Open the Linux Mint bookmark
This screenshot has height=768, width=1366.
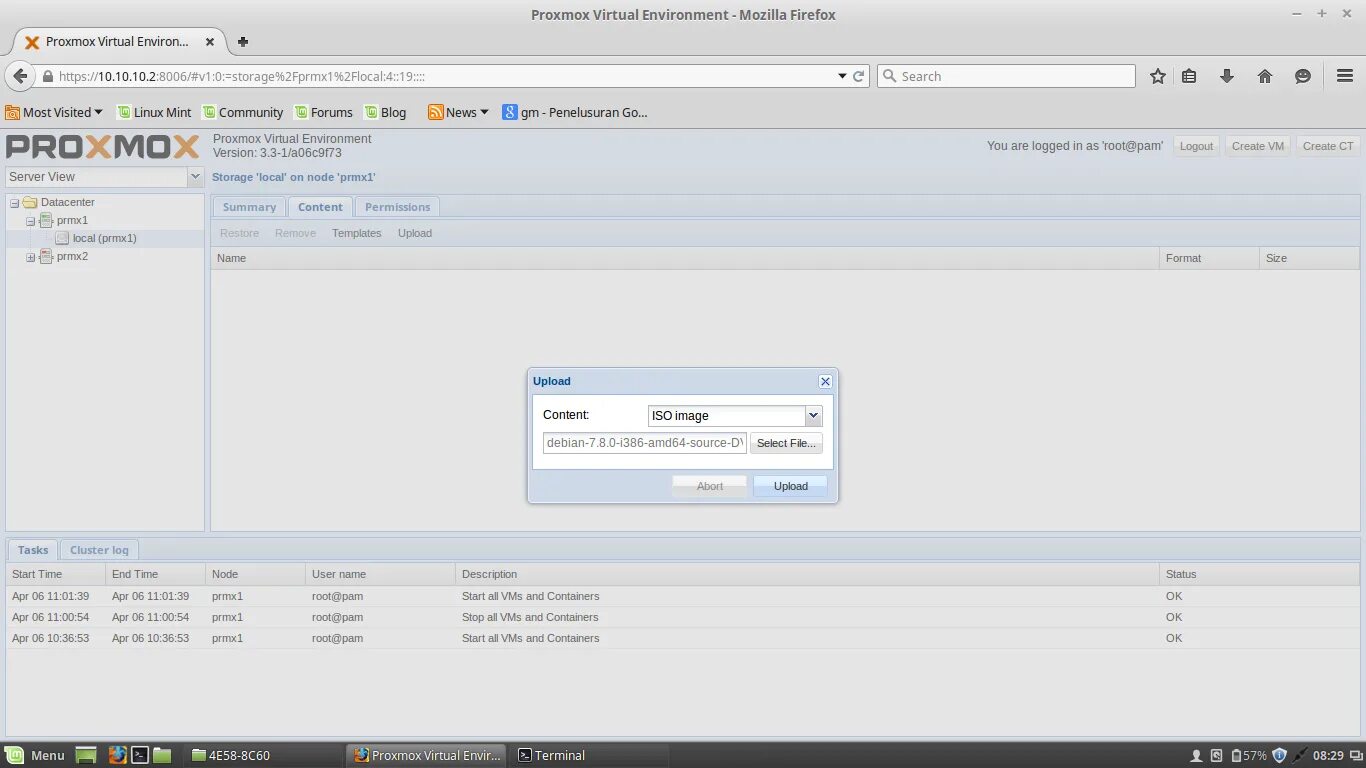pos(154,112)
